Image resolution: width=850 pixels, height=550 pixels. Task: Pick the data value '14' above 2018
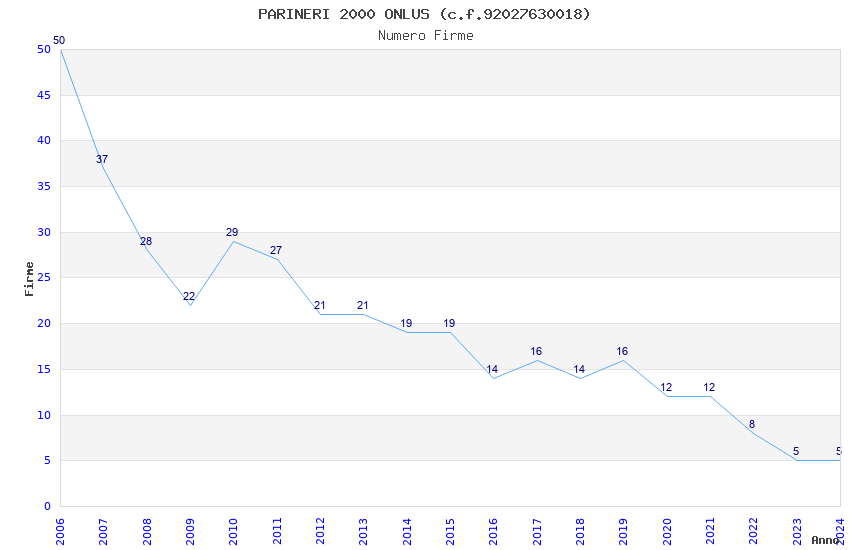tap(579, 370)
